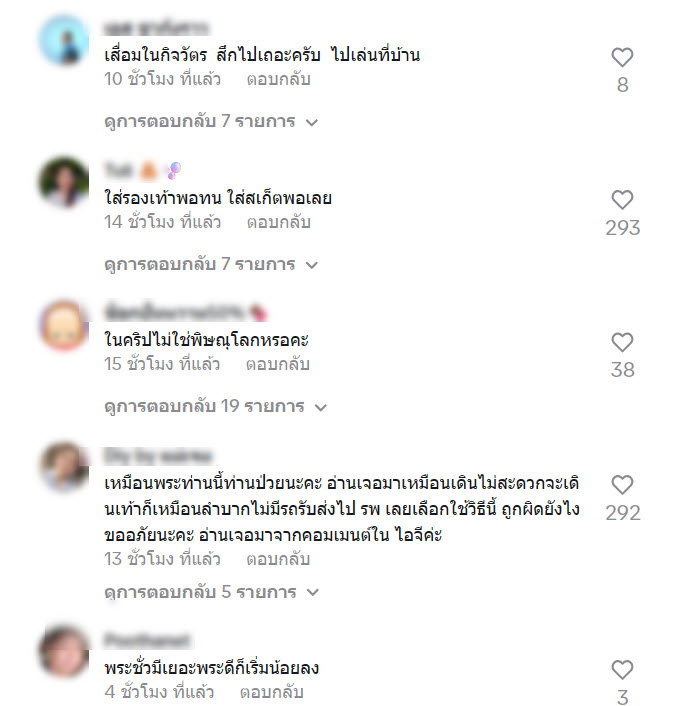Open avatar of the 292-likes commenter
The height and width of the screenshot is (706, 678).
[64, 467]
